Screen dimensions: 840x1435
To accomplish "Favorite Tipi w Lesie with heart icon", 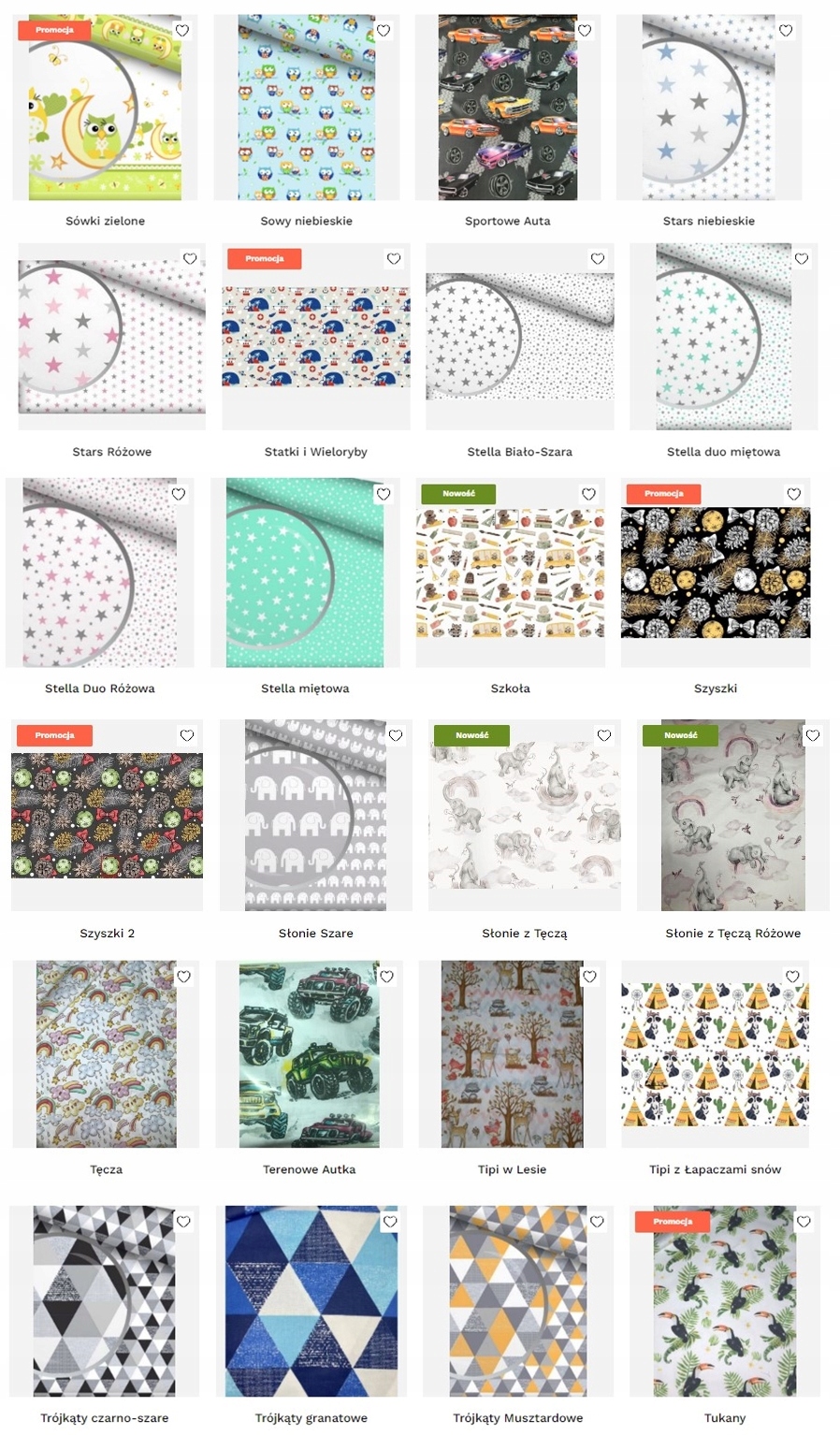I will coord(589,977).
